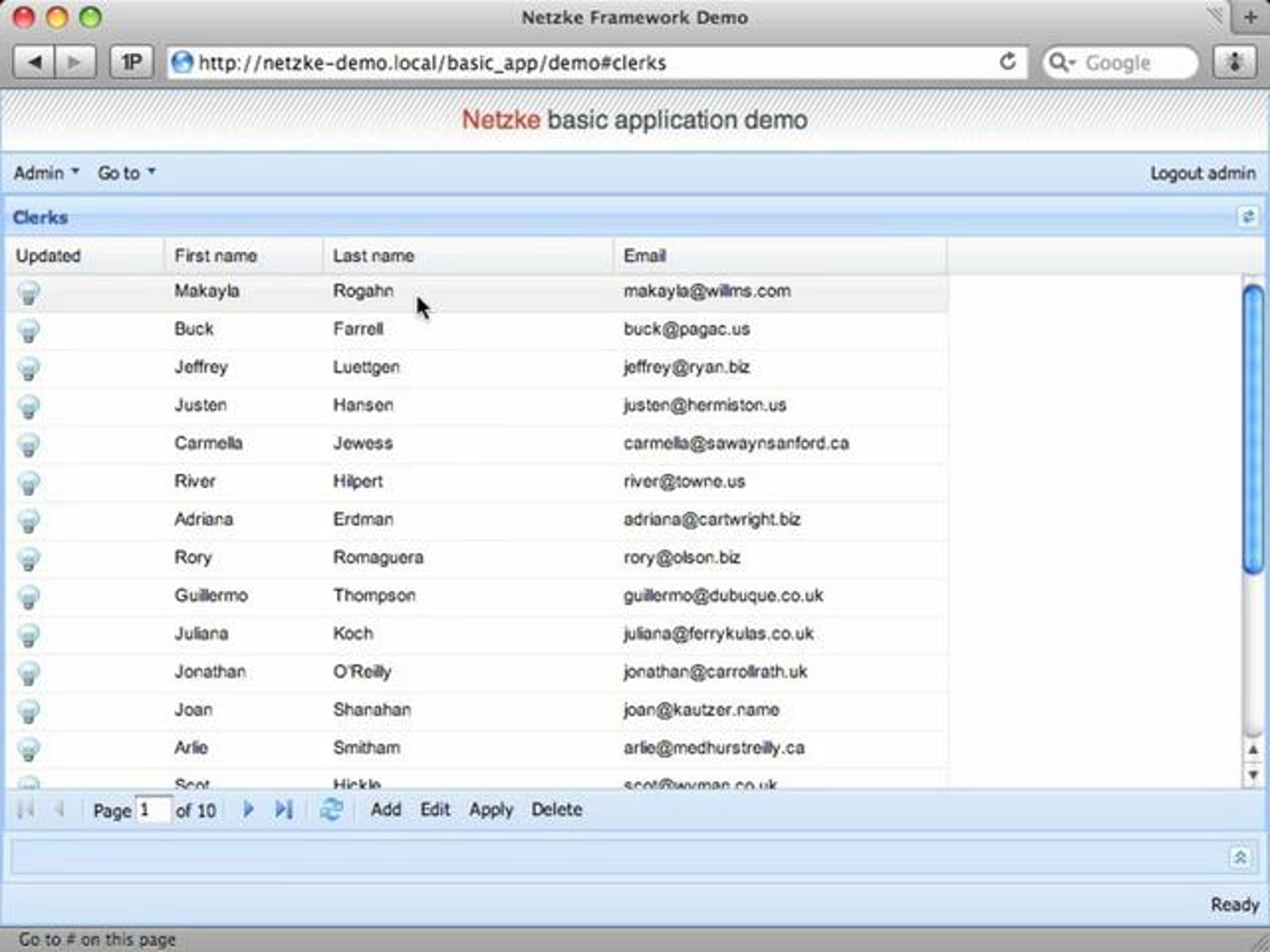1270x952 pixels.
Task: Sort by the Last name column header
Action: coord(468,255)
